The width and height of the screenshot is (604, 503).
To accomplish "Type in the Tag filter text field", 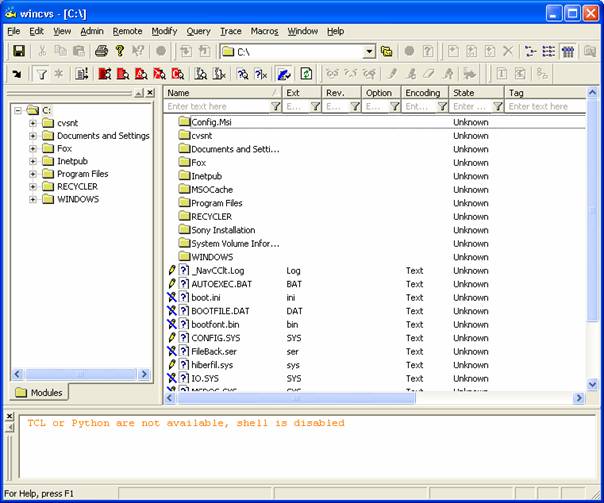I will 538,106.
